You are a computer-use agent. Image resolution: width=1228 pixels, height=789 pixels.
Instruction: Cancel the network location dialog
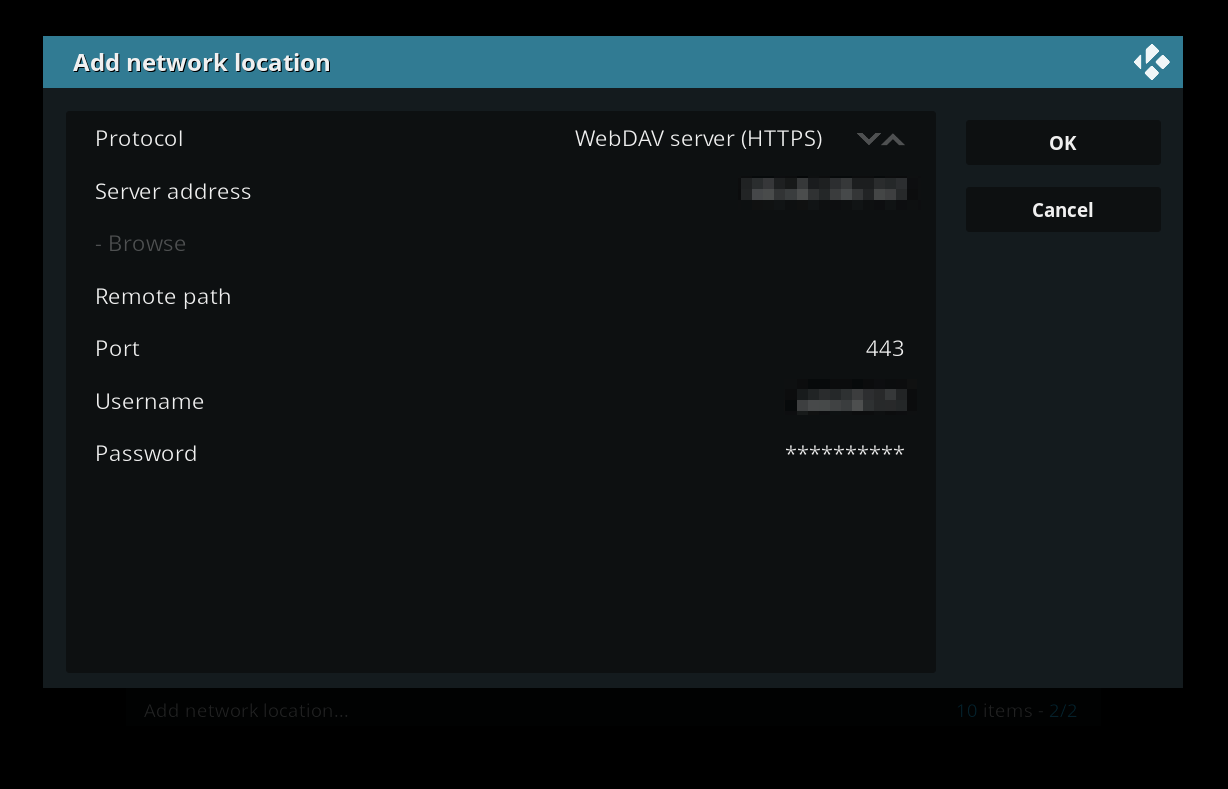coord(1063,210)
